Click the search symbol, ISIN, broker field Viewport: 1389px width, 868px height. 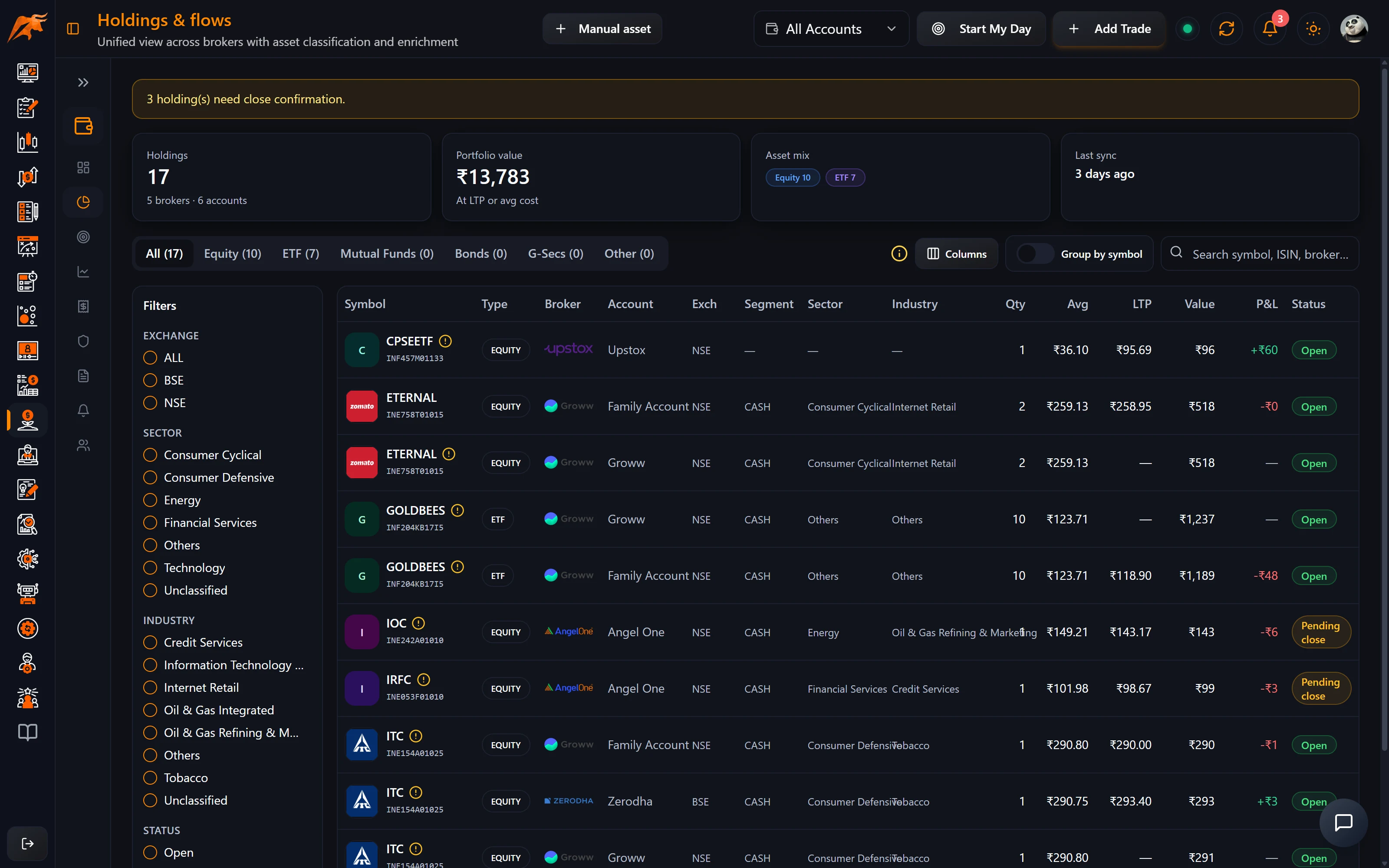(x=1260, y=254)
